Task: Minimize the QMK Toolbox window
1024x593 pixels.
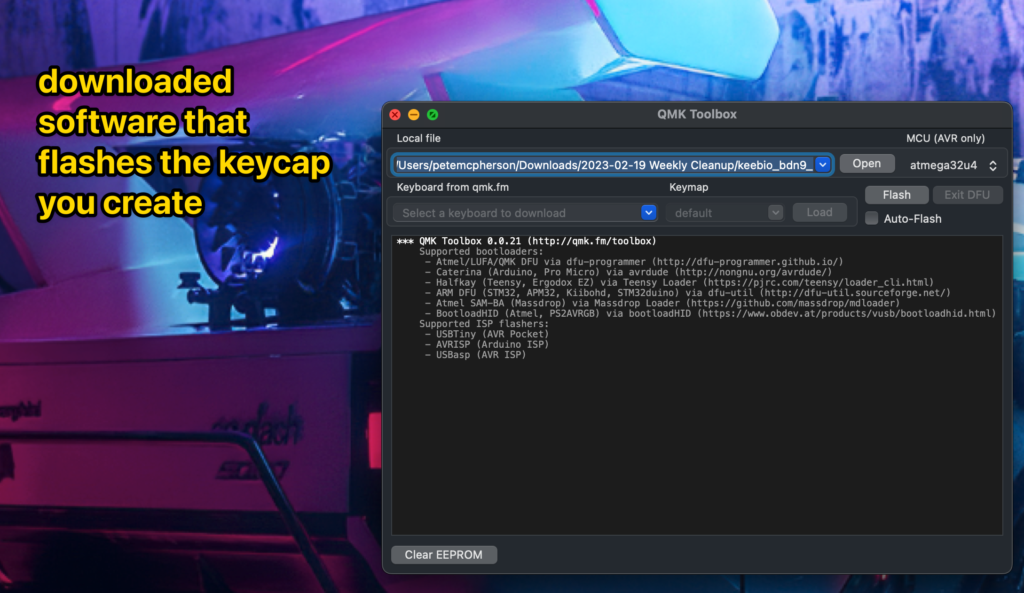Action: coord(413,114)
